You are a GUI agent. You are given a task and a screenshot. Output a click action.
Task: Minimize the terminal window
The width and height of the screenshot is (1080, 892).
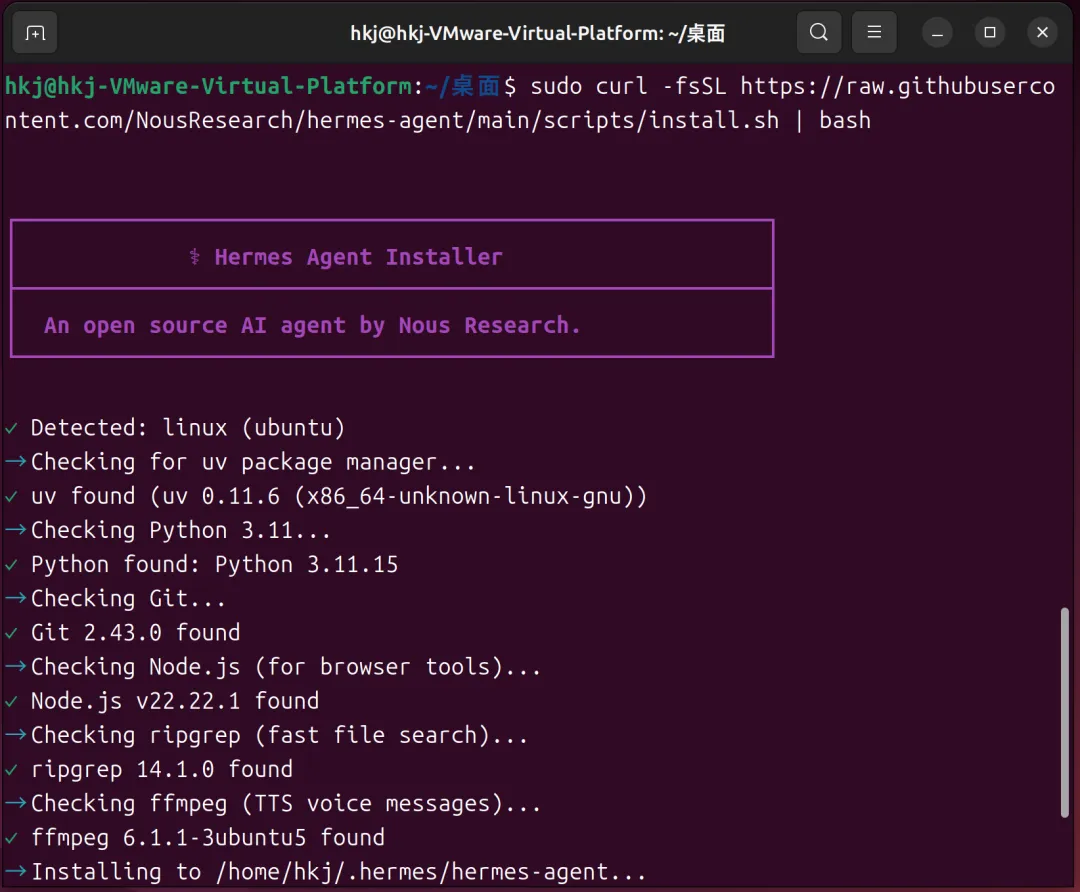point(937,32)
